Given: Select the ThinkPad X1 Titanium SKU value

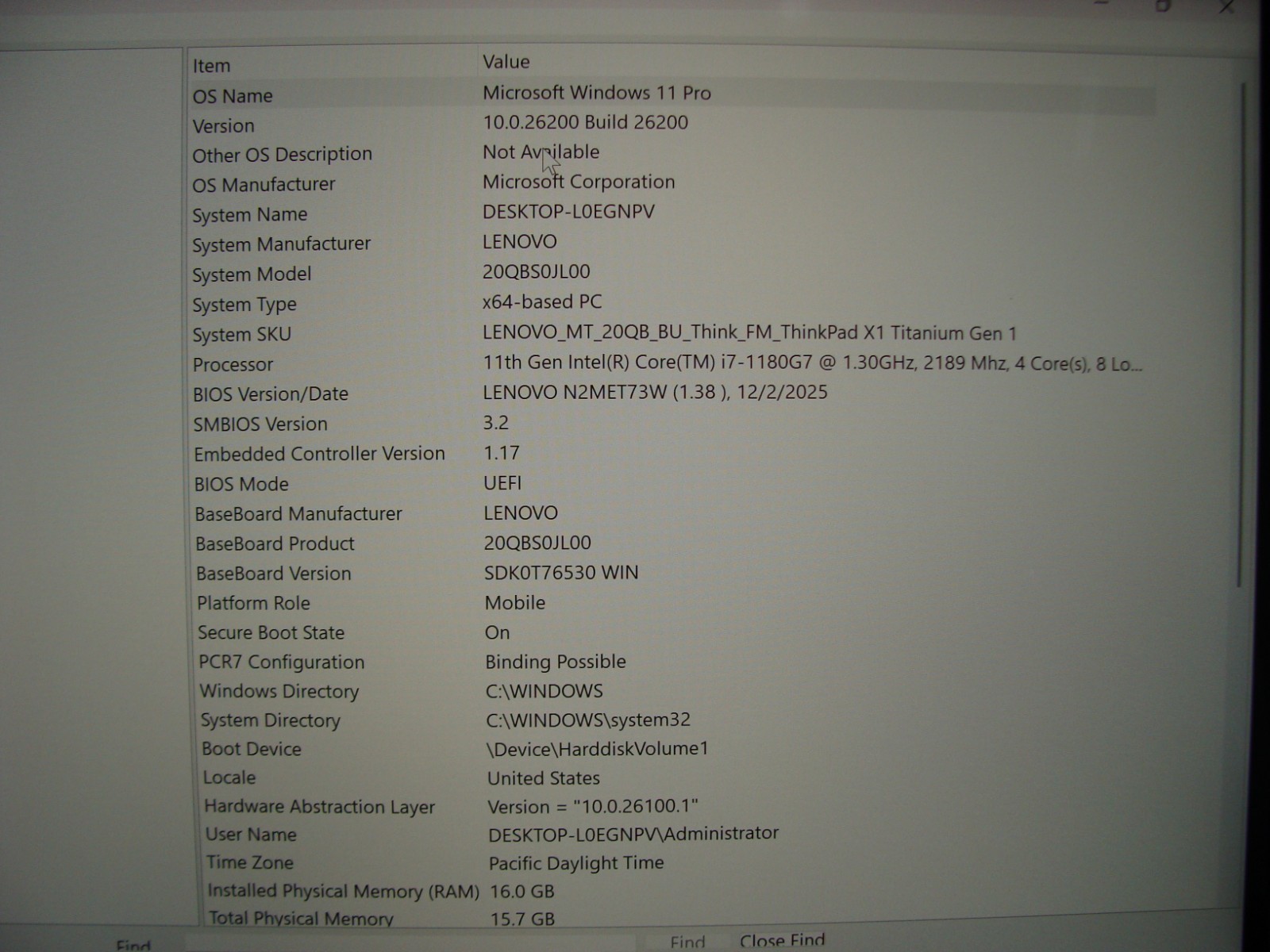Looking at the screenshot, I should pyautogui.click(x=749, y=332).
